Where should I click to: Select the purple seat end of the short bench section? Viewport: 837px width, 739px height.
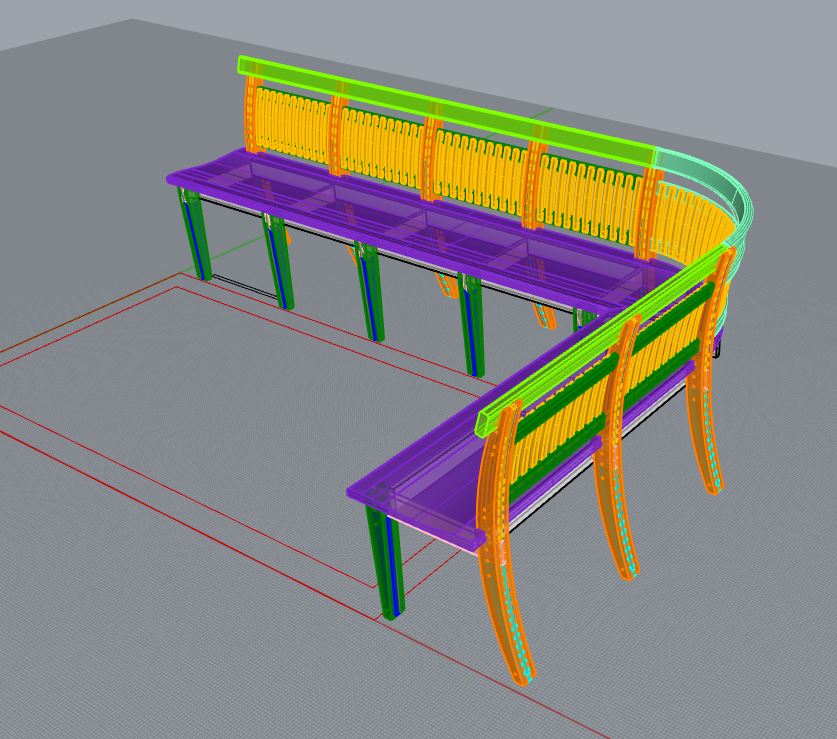pos(422,499)
